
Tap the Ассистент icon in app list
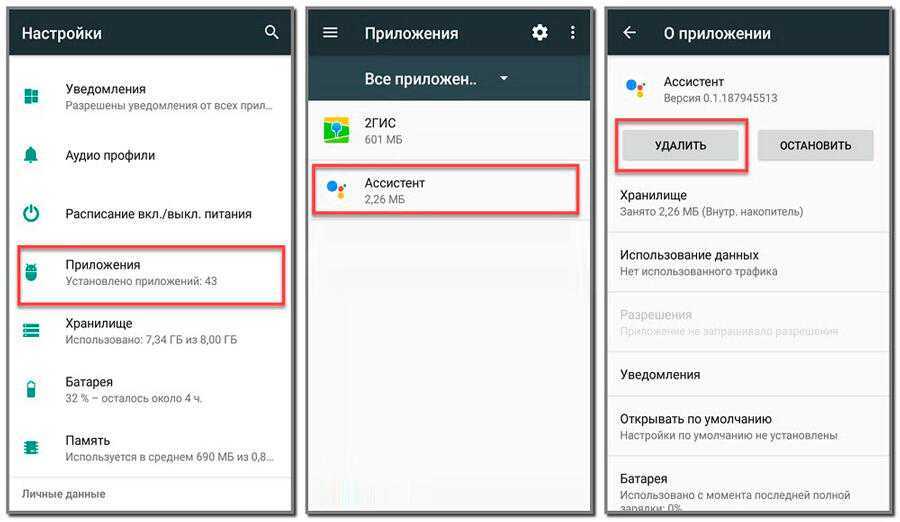(336, 190)
